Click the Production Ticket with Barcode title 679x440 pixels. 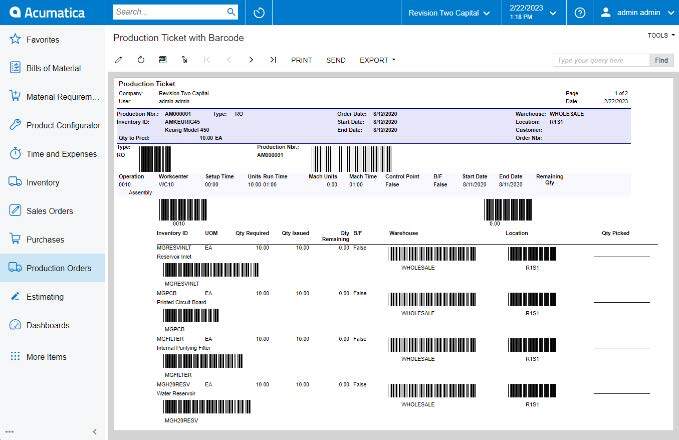(x=178, y=38)
